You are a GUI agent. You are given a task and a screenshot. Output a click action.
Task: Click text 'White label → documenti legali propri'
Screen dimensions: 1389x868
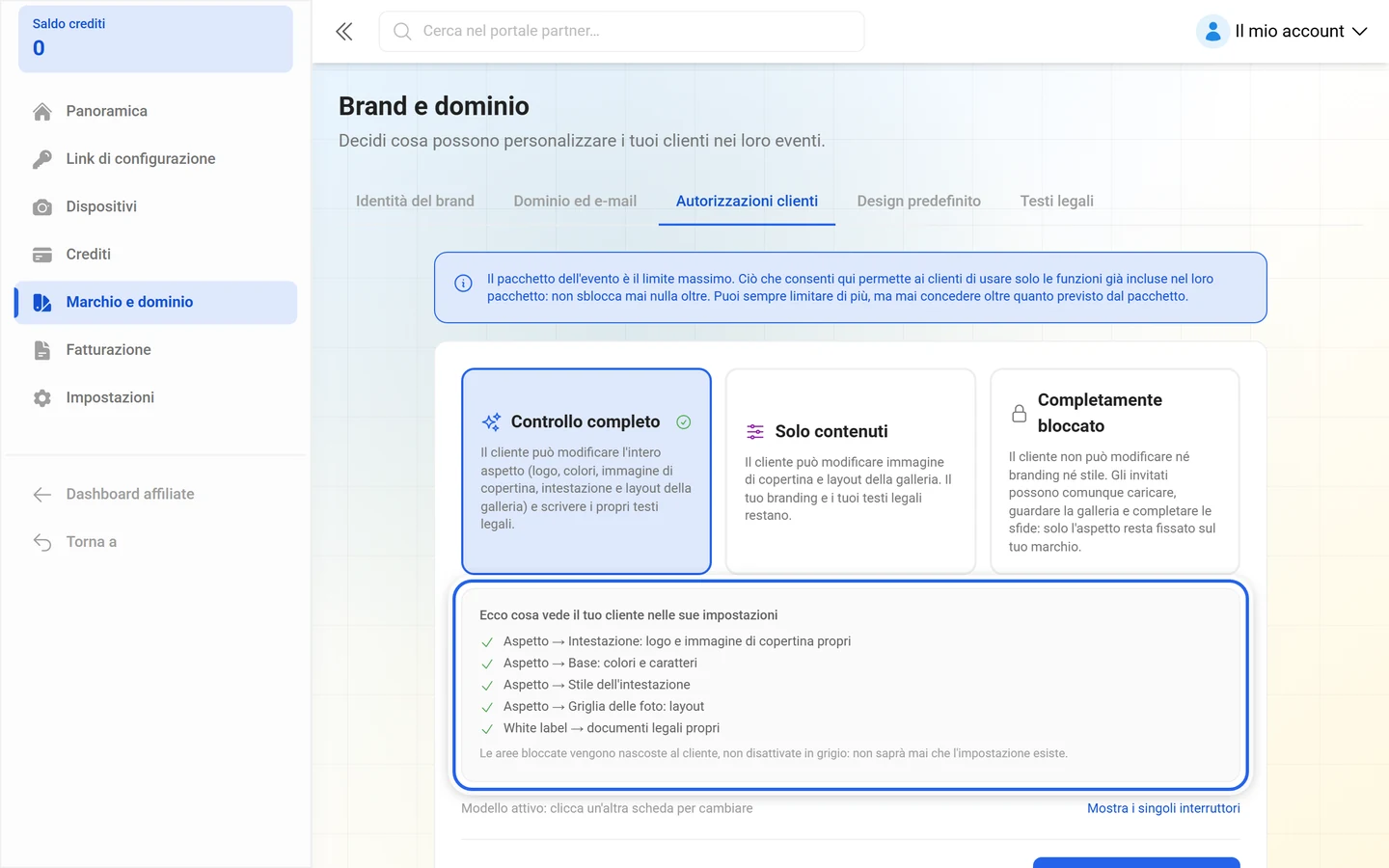612,728
